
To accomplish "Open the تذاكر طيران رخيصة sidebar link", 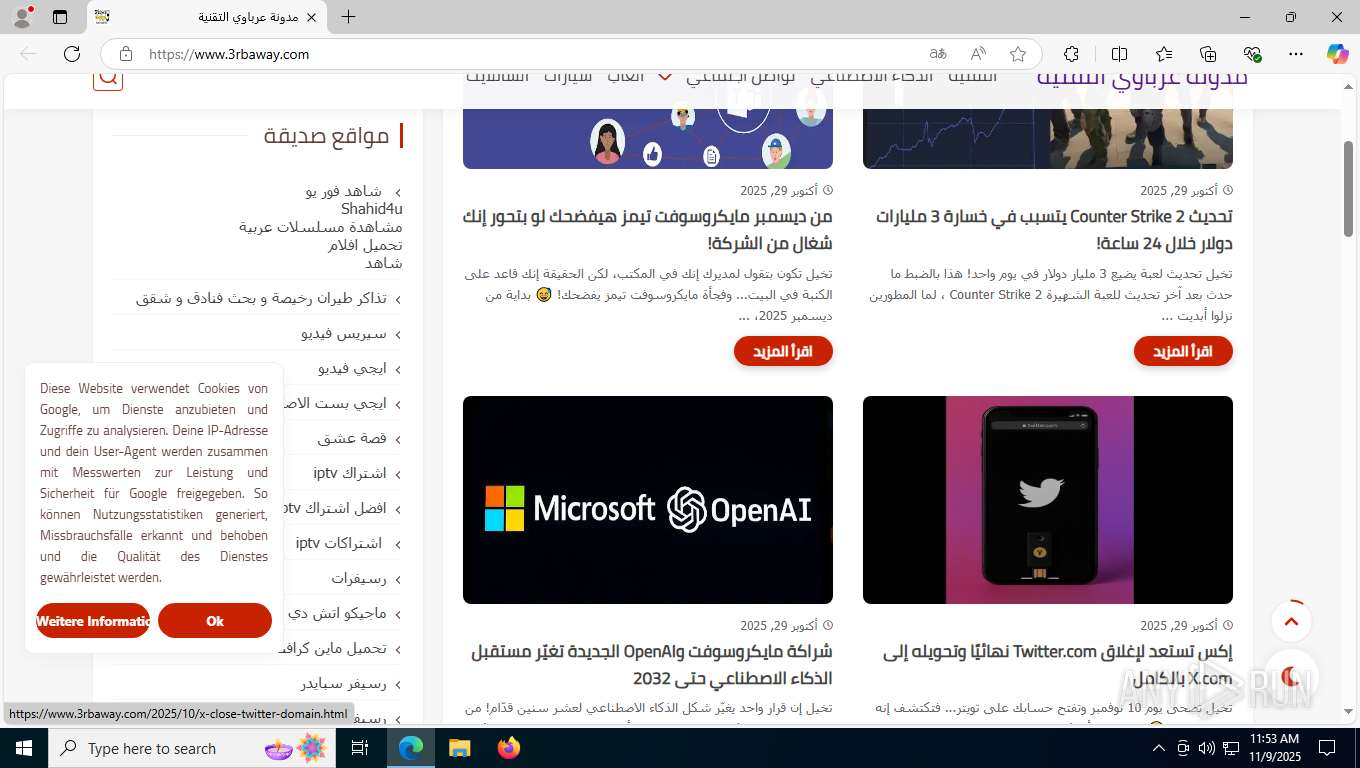I will [x=261, y=298].
